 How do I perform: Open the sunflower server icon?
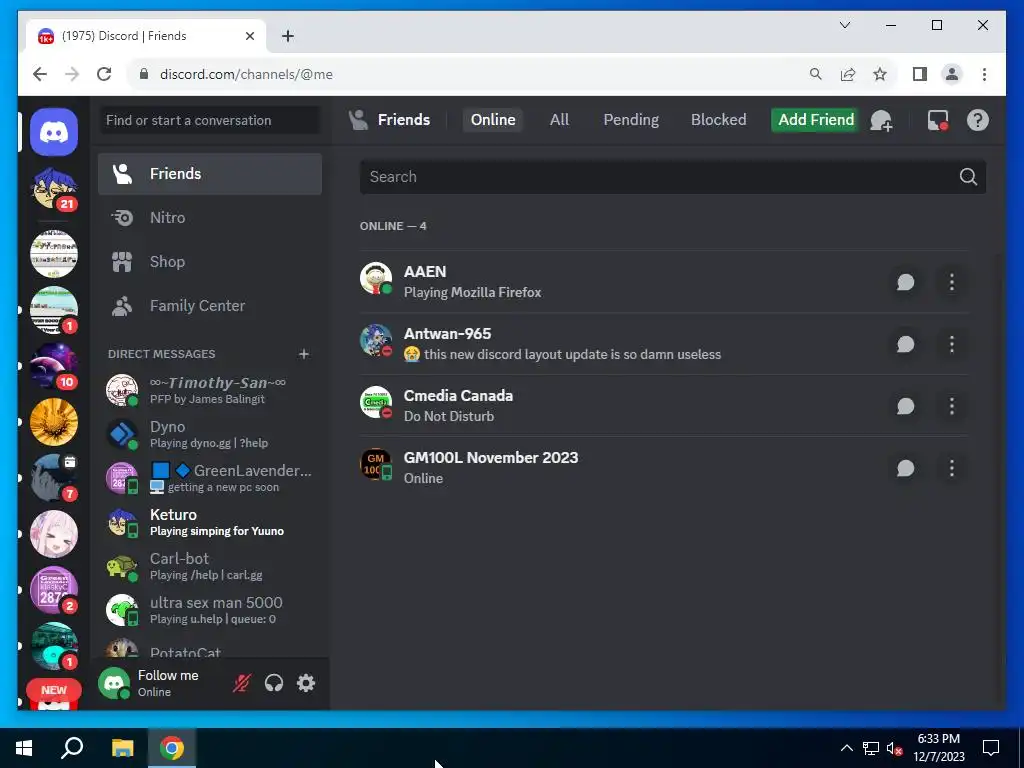54,423
